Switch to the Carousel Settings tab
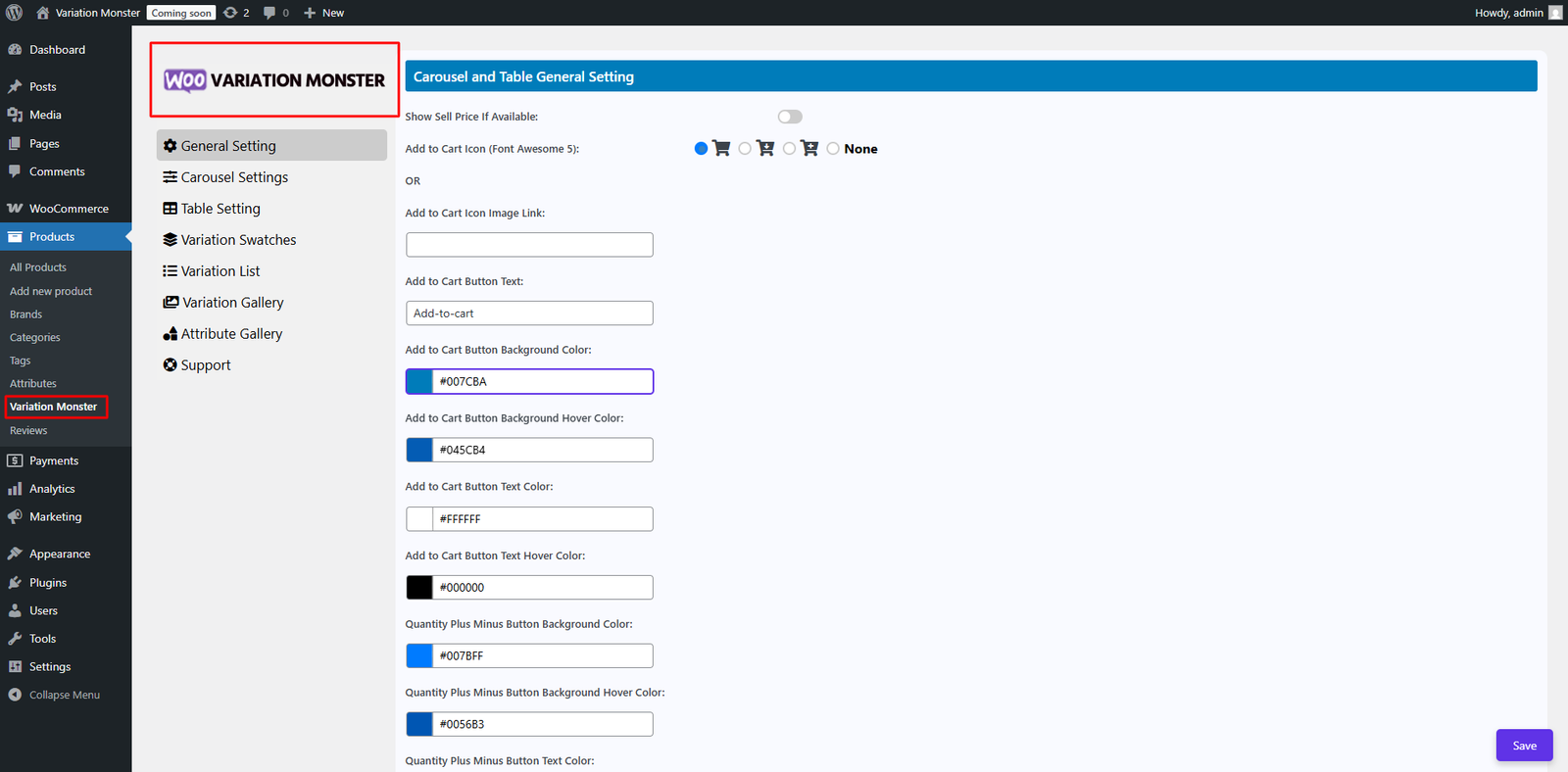Image resolution: width=1568 pixels, height=772 pixels. (x=233, y=177)
